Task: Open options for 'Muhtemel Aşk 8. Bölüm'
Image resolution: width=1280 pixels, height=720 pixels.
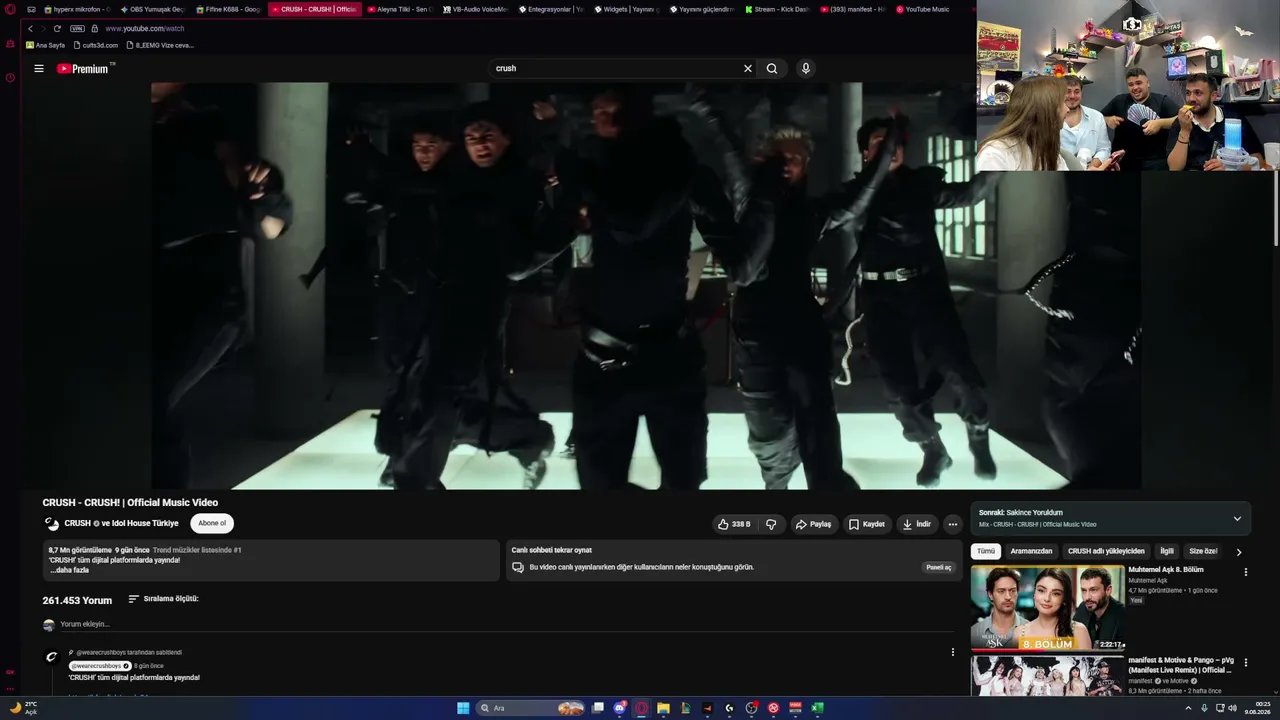Action: (1246, 572)
